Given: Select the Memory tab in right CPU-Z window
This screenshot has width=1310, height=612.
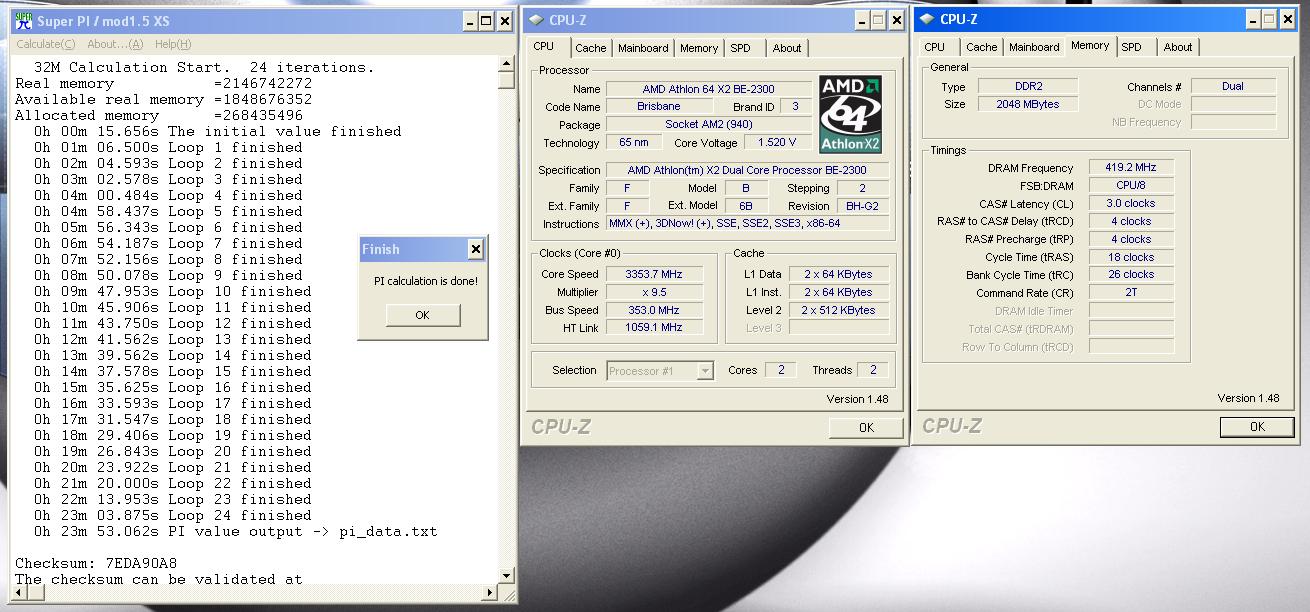Looking at the screenshot, I should [1090, 46].
